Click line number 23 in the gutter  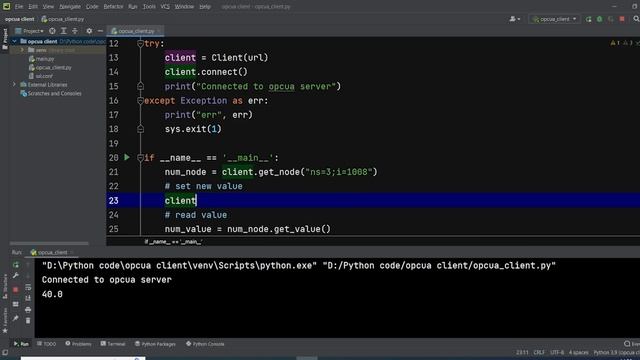(x=113, y=200)
